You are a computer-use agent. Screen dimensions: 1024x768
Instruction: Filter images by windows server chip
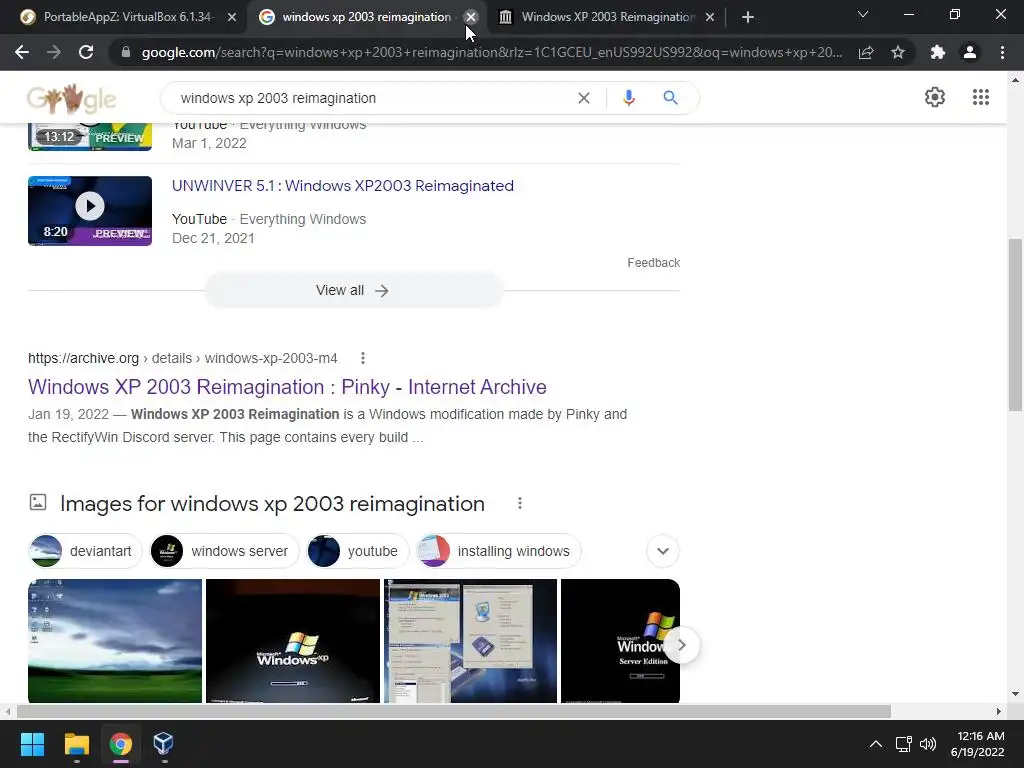click(224, 551)
